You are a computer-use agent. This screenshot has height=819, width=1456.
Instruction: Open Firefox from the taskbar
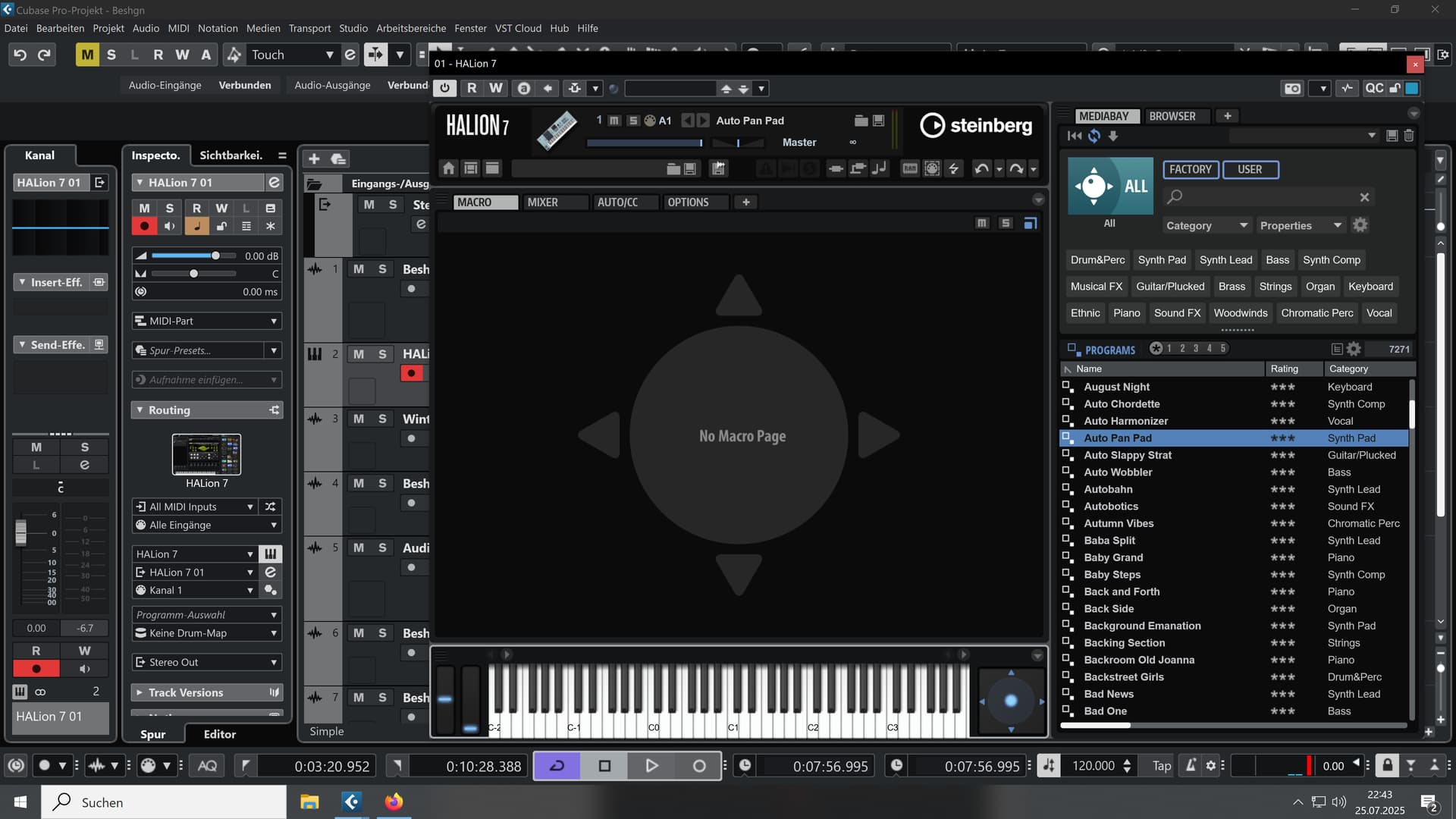pos(394,802)
